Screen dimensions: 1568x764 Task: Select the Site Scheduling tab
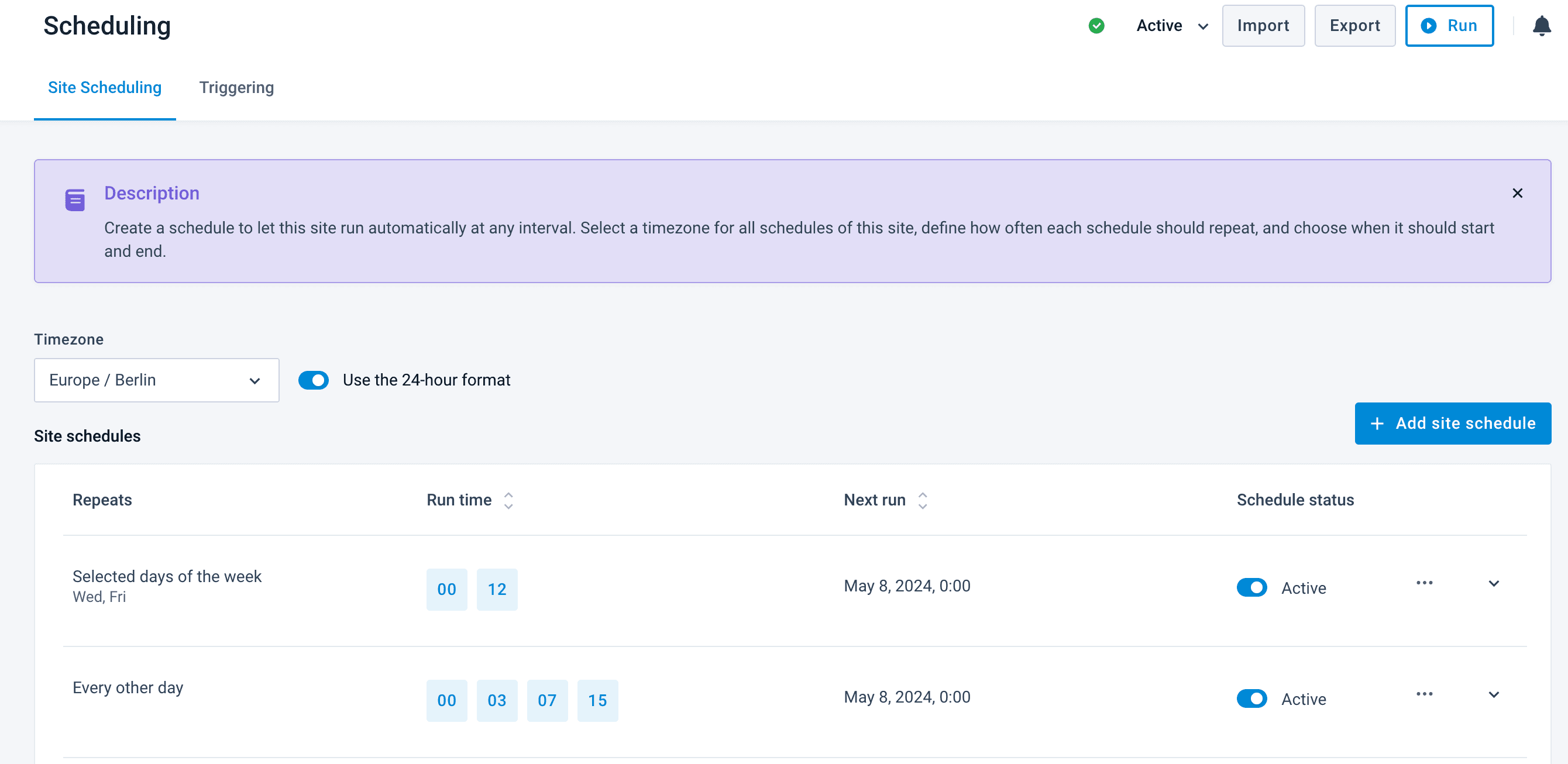(105, 88)
